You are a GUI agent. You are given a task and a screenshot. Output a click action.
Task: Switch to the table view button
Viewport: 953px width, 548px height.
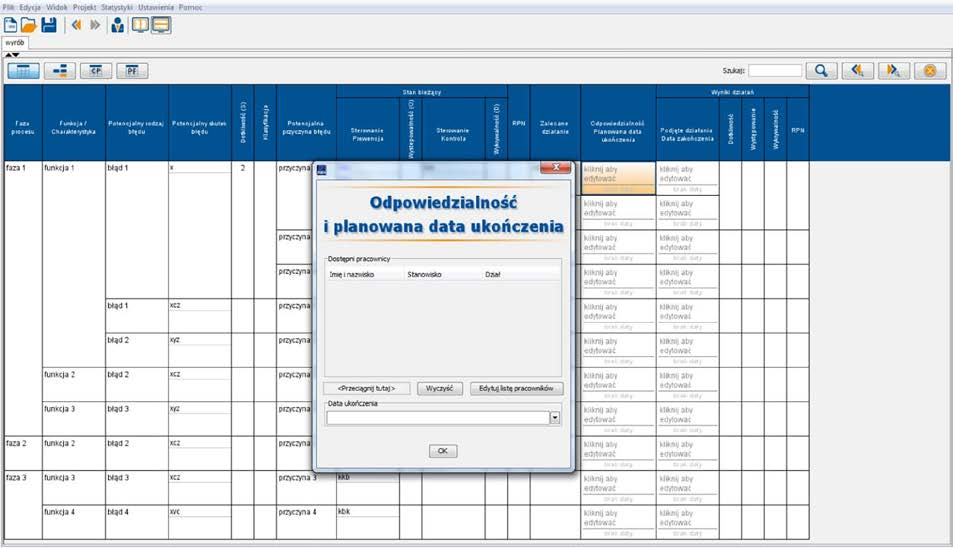pos(24,71)
